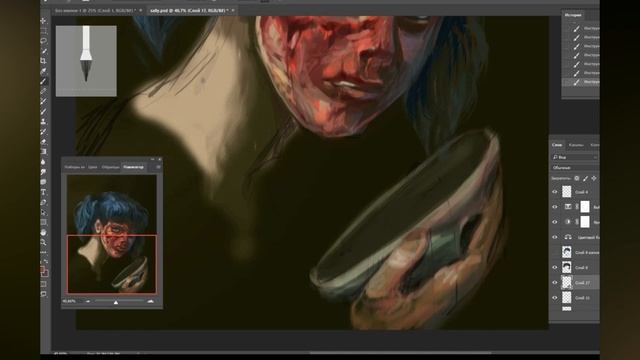Open the Navigator panel flyout menu
Screen dimensions: 640x360
click(158, 167)
